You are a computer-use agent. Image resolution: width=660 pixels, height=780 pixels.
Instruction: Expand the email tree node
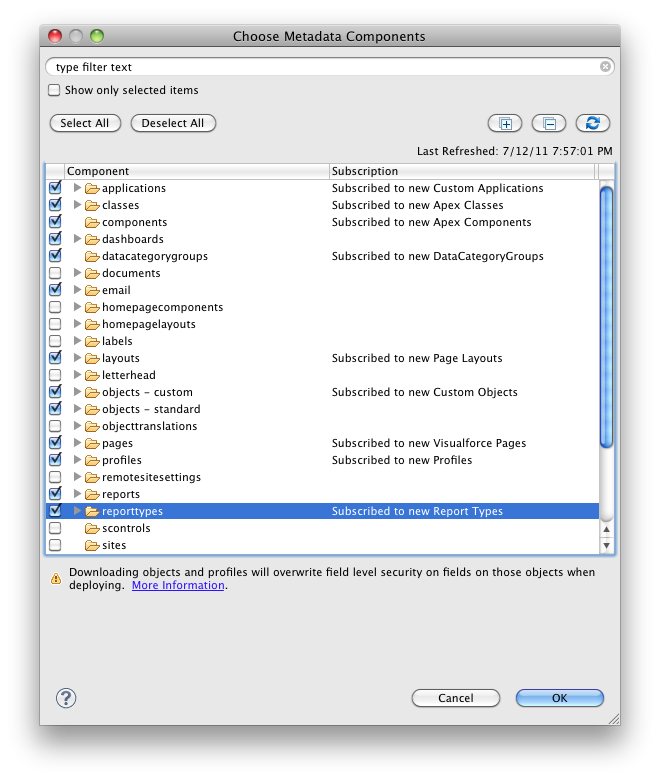[x=77, y=290]
